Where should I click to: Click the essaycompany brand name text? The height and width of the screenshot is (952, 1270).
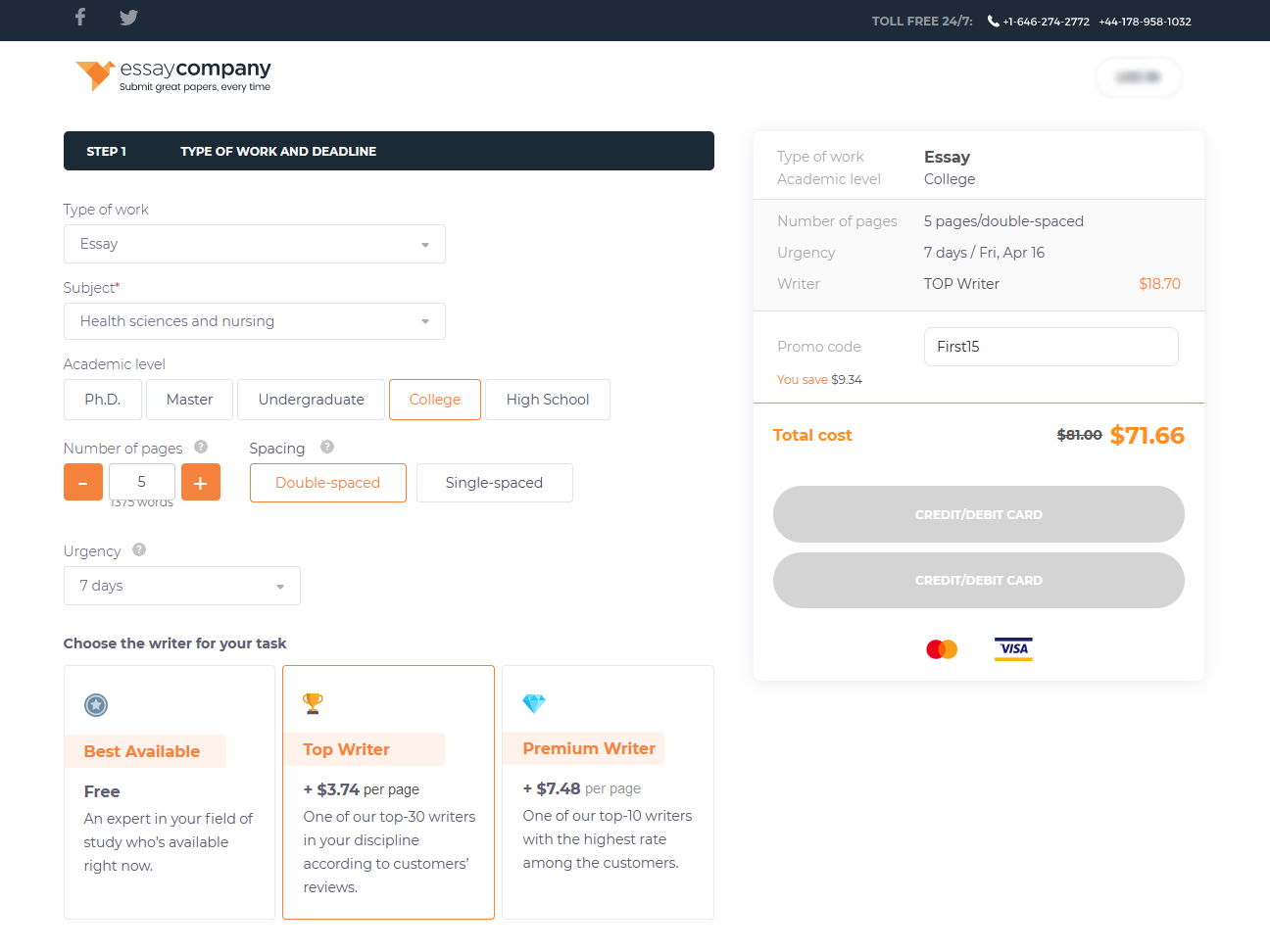pyautogui.click(x=195, y=69)
